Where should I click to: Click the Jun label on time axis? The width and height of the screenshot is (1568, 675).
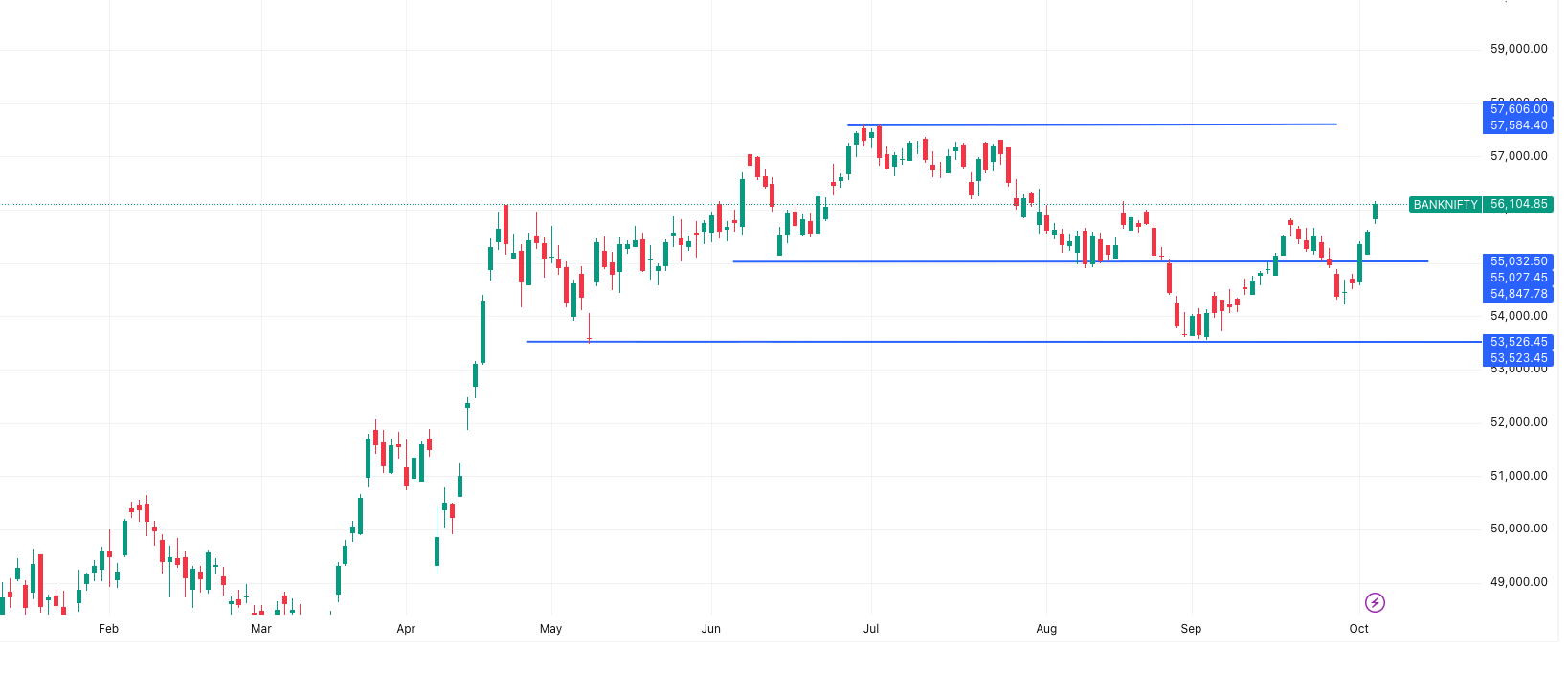tap(711, 629)
